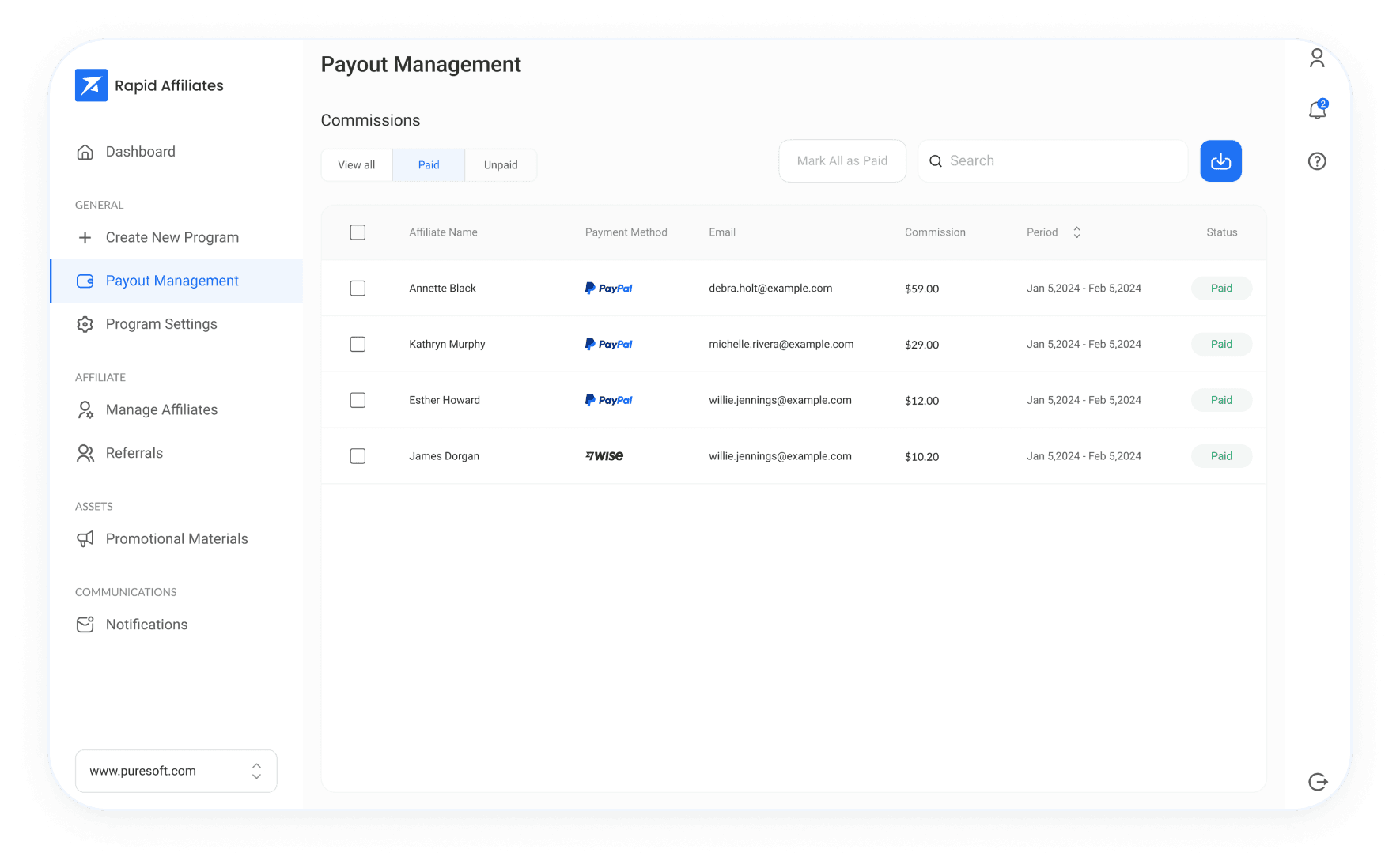The width and height of the screenshot is (1400, 868).
Task: Click the $59.00 commission value
Action: click(x=922, y=289)
